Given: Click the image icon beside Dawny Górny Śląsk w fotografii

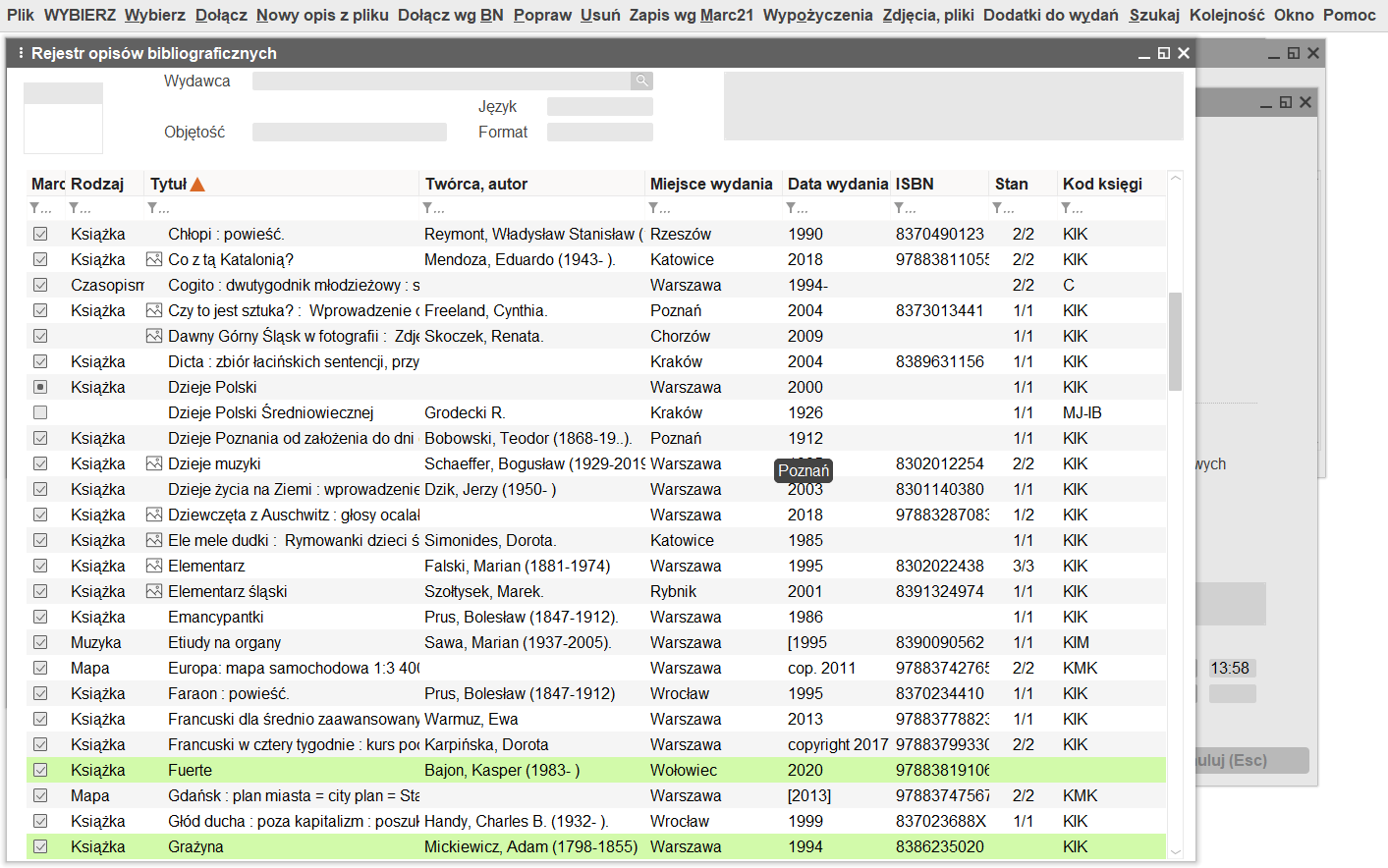Looking at the screenshot, I should pos(154,336).
